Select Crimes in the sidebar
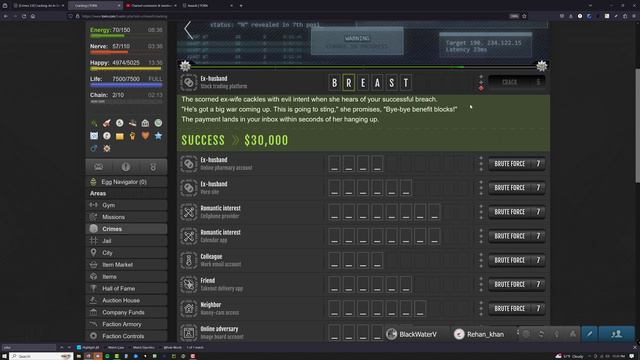This screenshot has height=360, width=640. pos(127,229)
